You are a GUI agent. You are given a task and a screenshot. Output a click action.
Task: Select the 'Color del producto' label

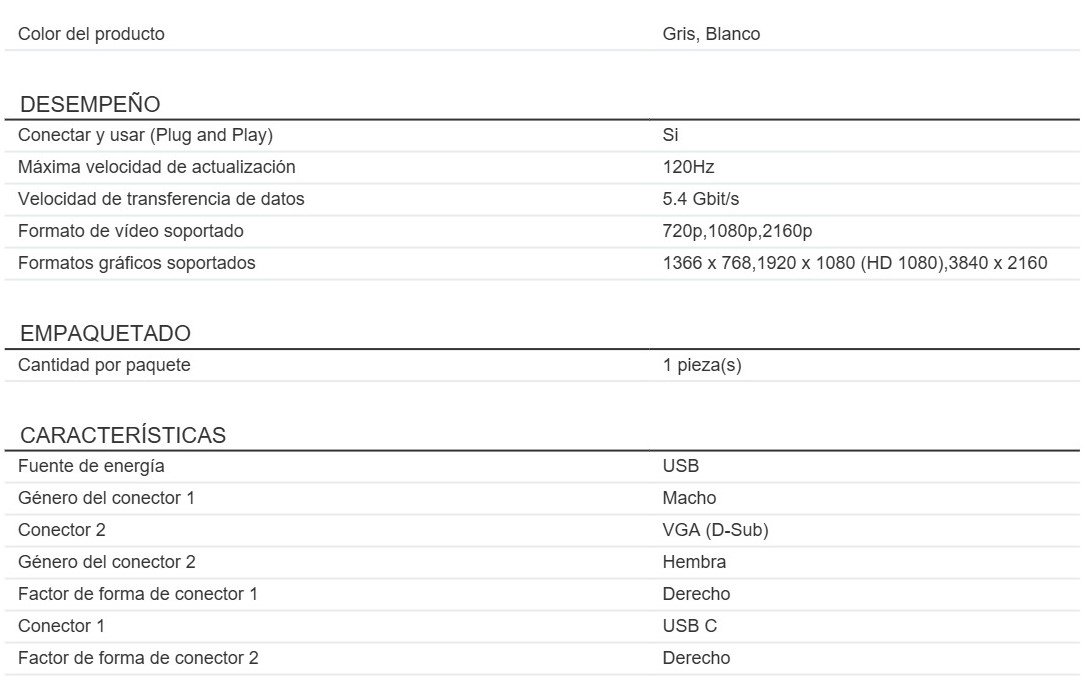tap(91, 34)
